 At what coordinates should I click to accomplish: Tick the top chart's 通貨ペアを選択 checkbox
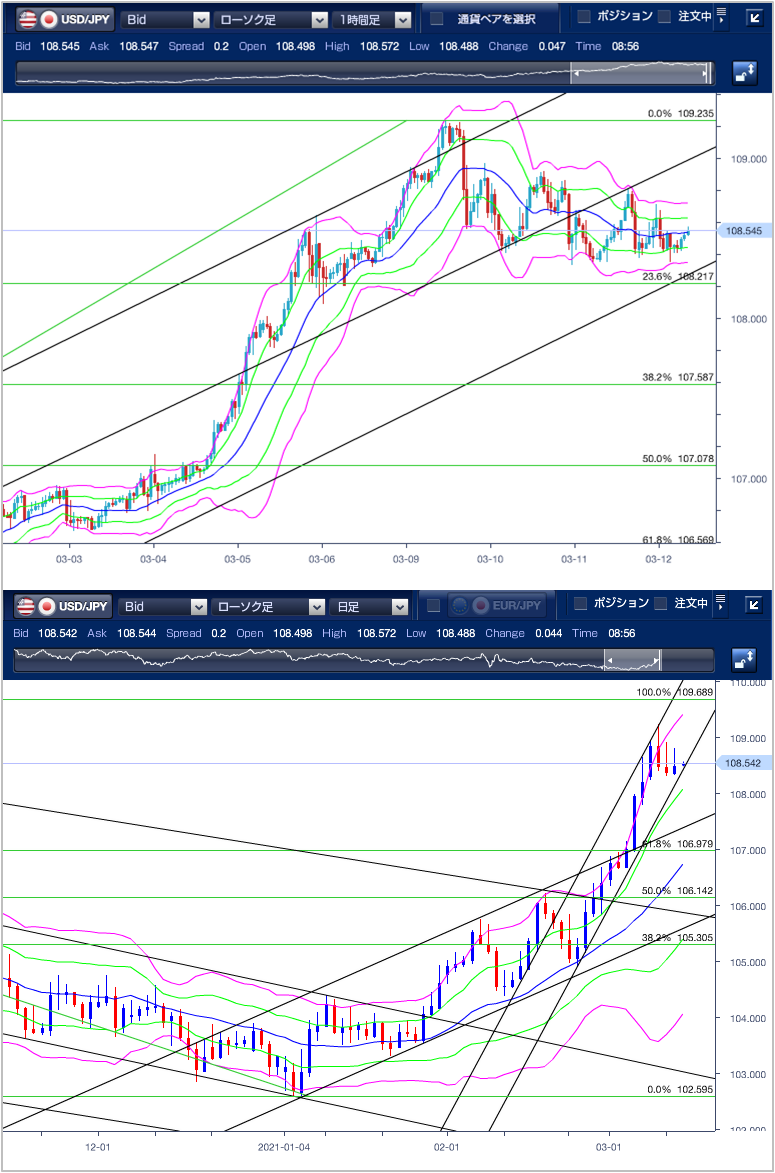436,19
